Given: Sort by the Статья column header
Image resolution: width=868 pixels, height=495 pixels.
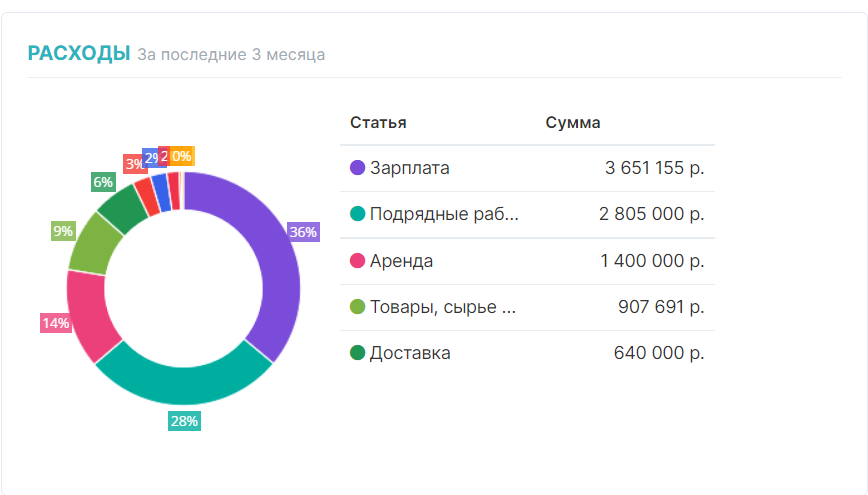Looking at the screenshot, I should tap(378, 123).
